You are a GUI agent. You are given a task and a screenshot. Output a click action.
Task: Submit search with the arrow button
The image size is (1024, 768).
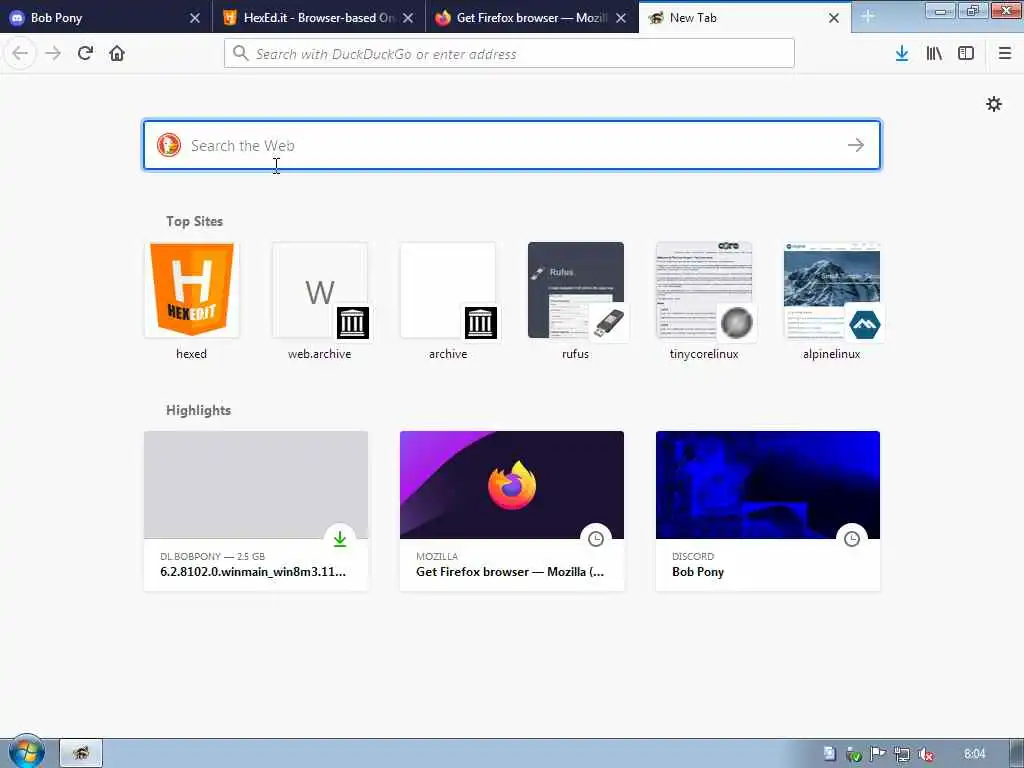856,145
